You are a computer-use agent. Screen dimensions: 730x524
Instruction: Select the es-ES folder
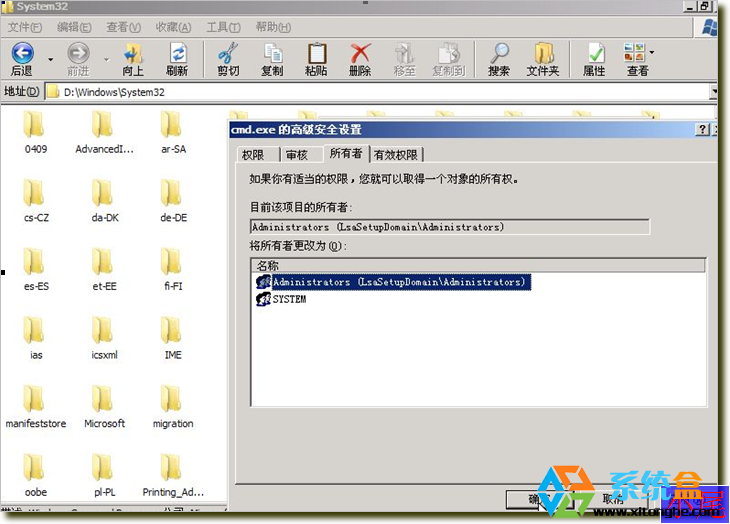click(x=35, y=270)
